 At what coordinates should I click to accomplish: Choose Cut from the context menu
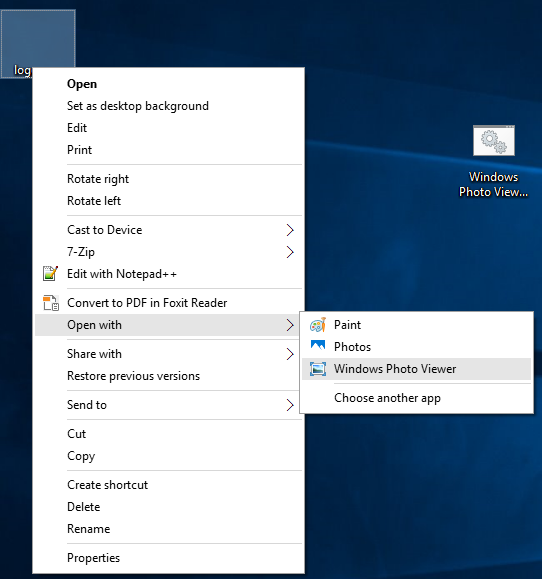pos(168,434)
